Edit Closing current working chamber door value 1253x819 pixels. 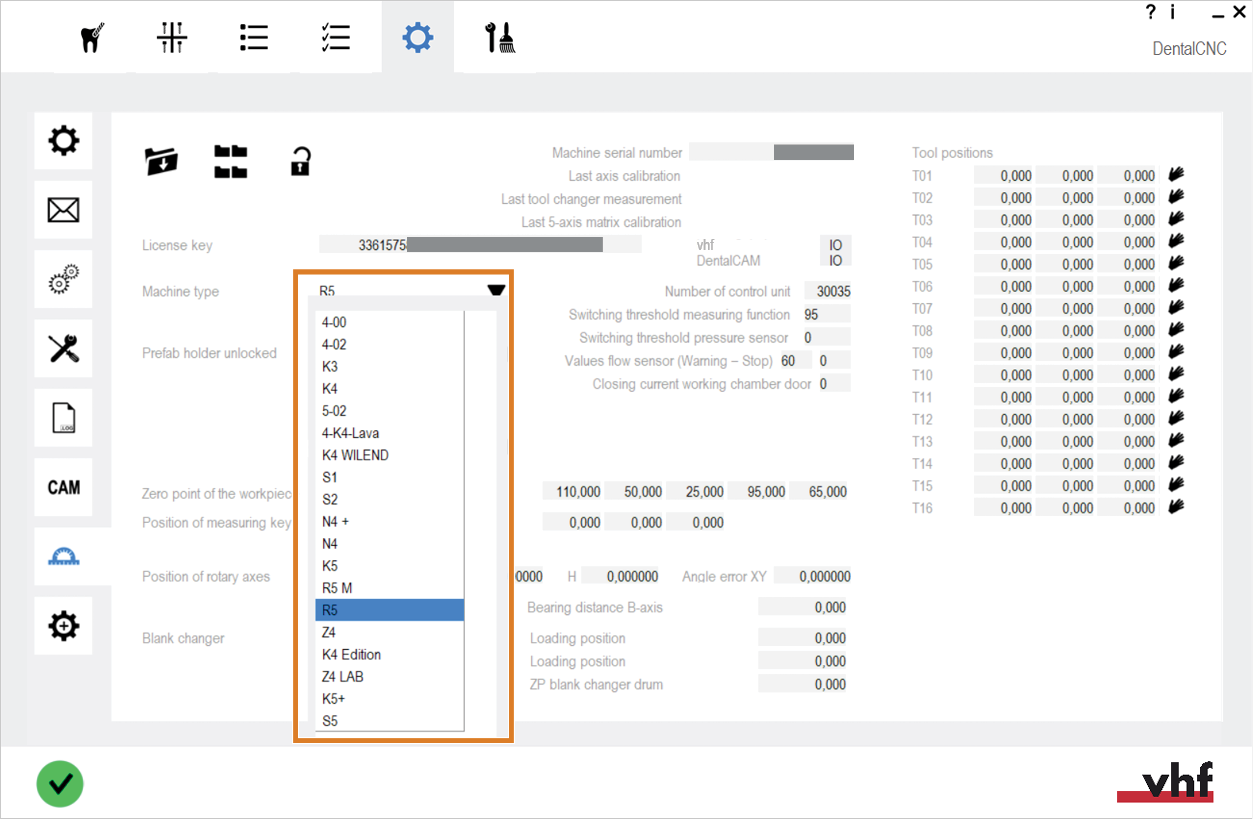tap(833, 383)
